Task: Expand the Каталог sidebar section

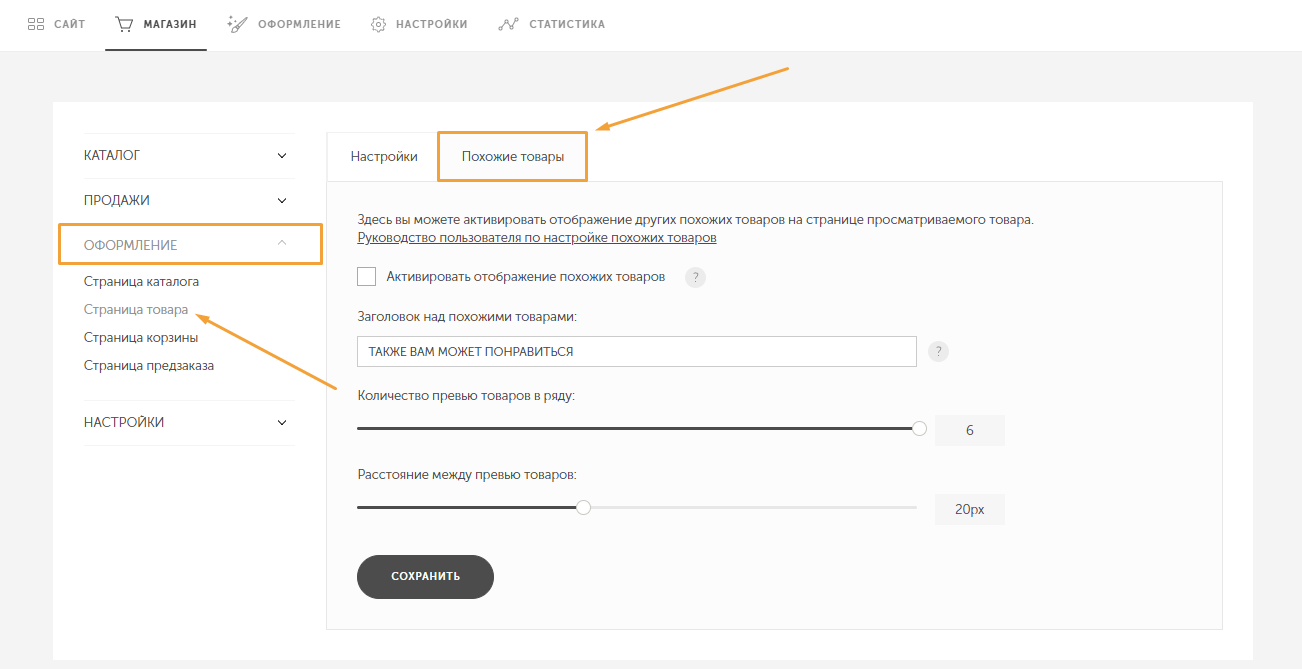Action: coord(189,156)
